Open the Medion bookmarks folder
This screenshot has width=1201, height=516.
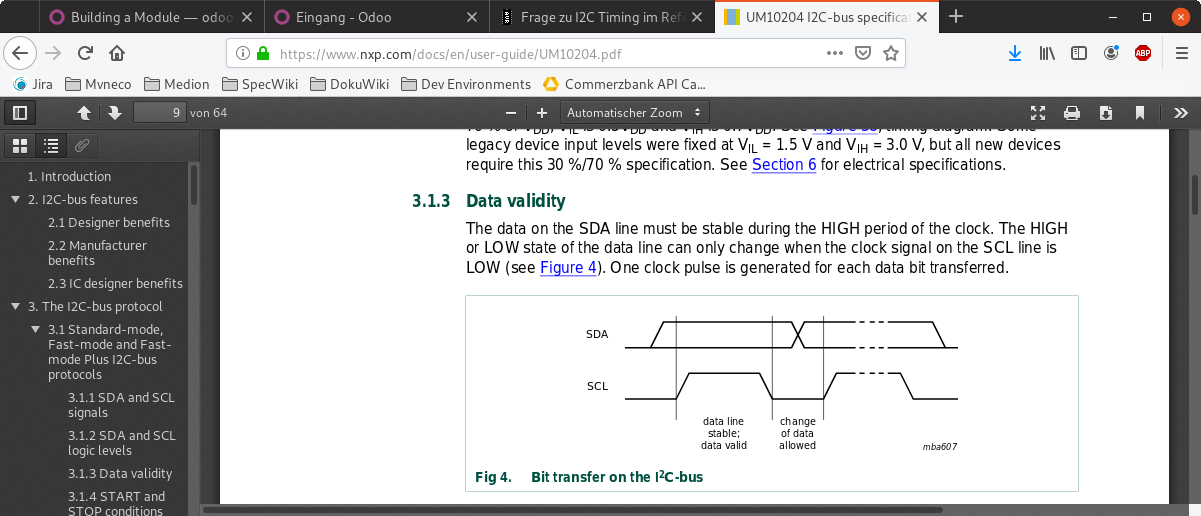click(176, 84)
